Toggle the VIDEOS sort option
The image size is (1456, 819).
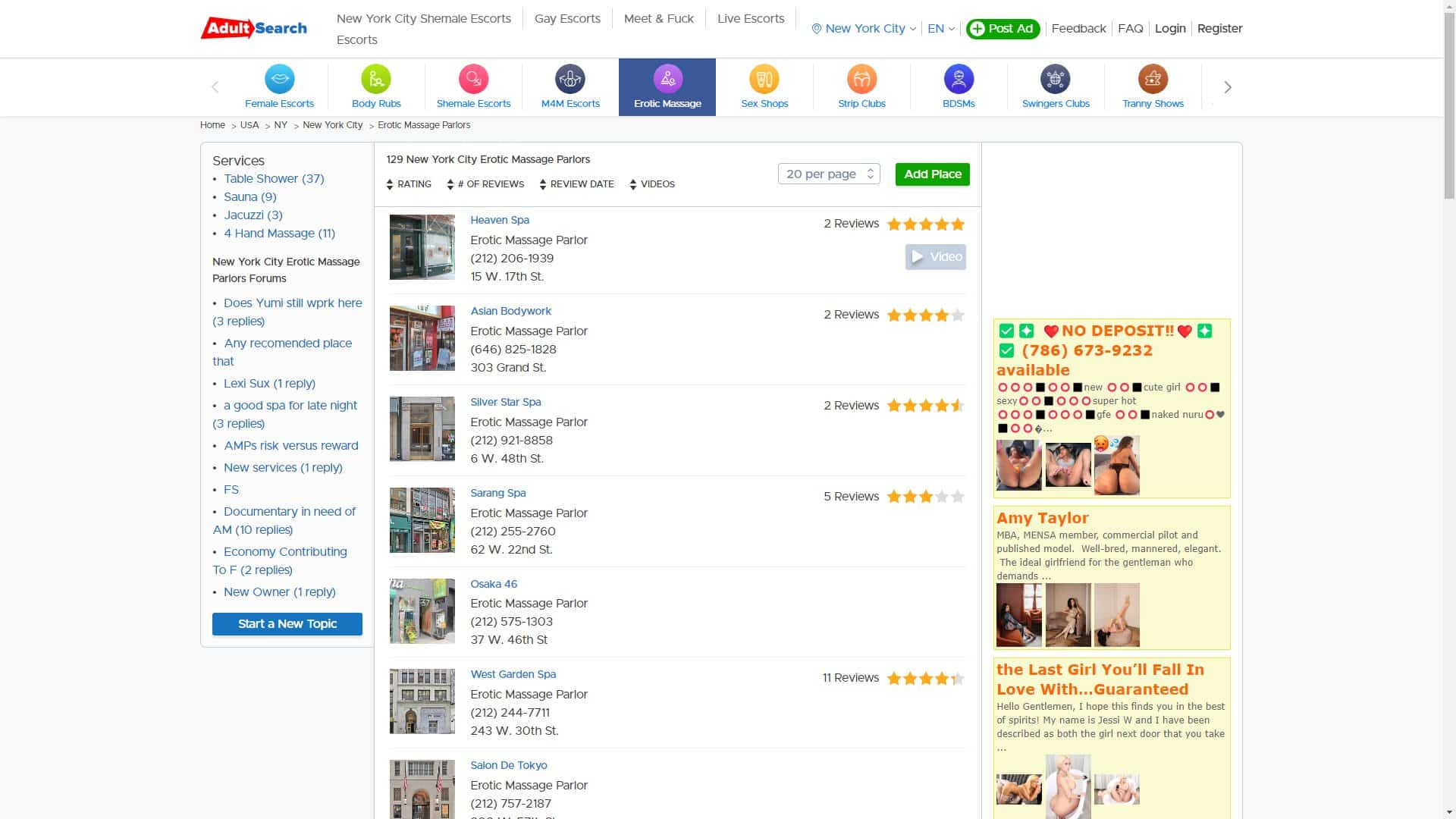652,184
